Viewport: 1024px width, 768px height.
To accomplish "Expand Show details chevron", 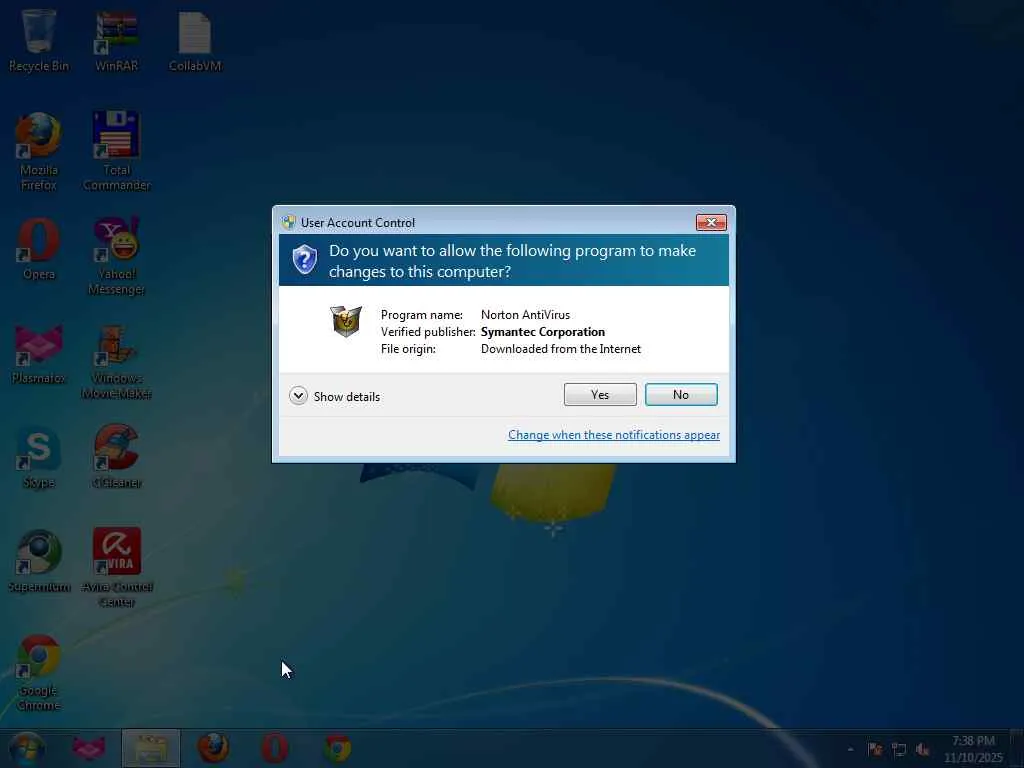I will [x=298, y=396].
